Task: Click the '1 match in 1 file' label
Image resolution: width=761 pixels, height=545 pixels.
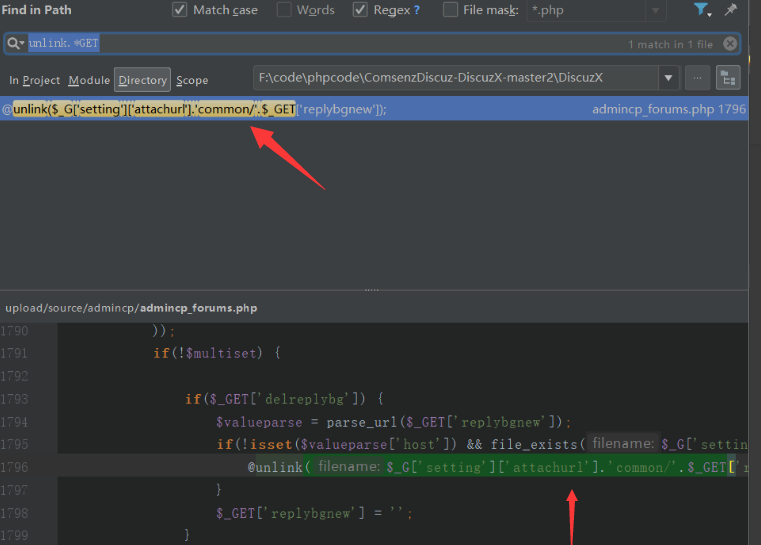Action: click(x=670, y=44)
